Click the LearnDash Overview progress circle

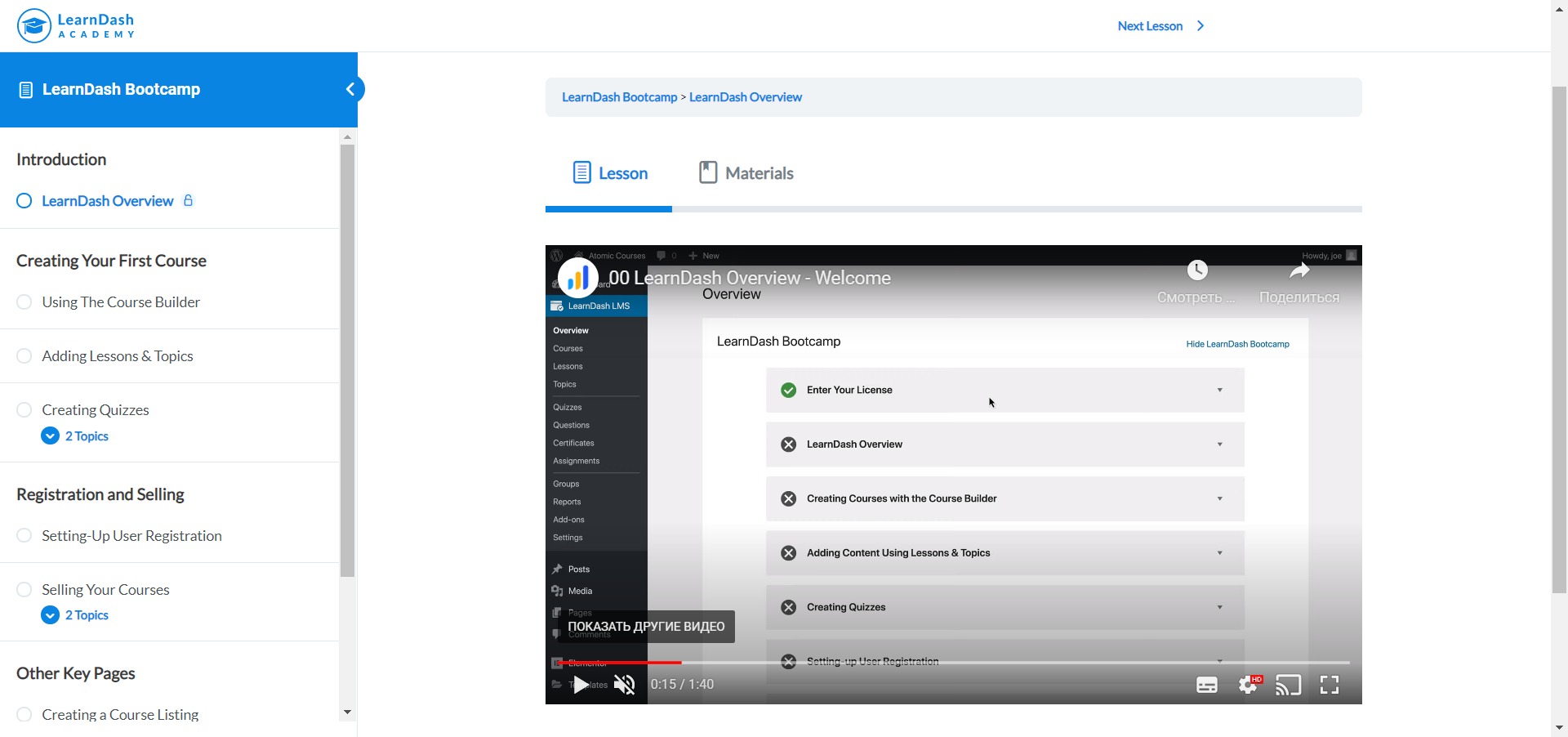click(24, 201)
